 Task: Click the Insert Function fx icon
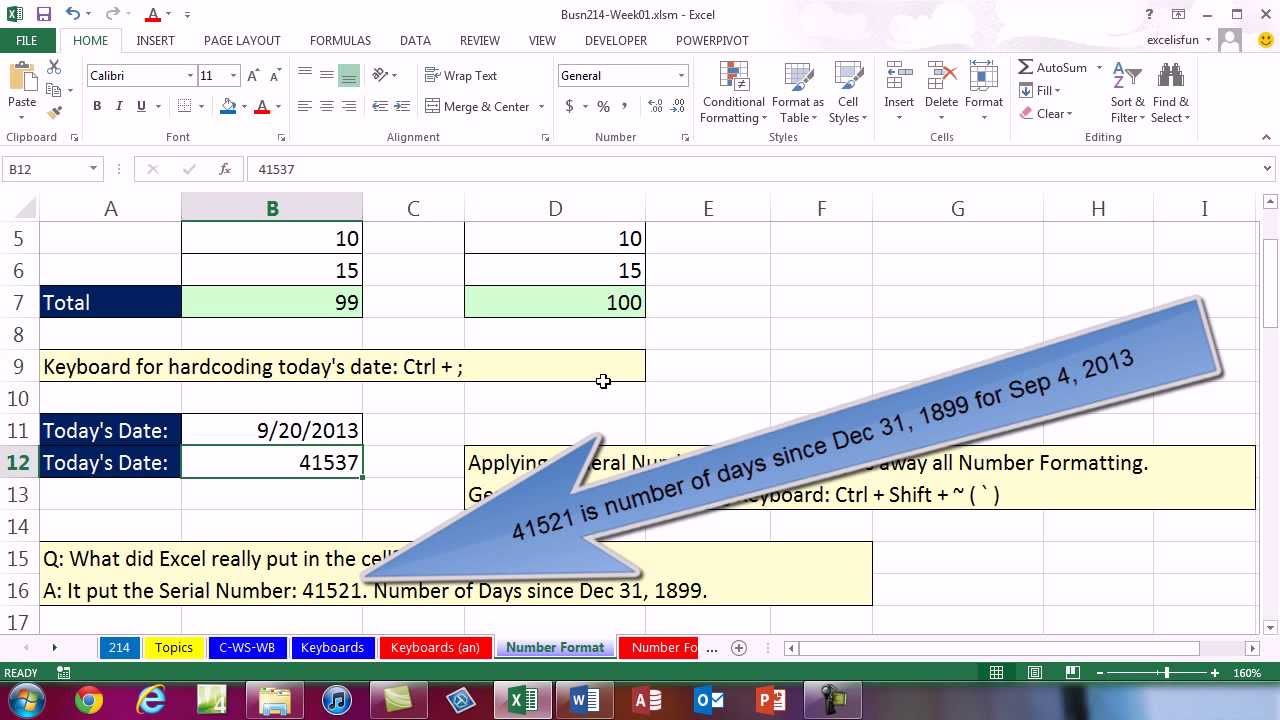coord(225,169)
